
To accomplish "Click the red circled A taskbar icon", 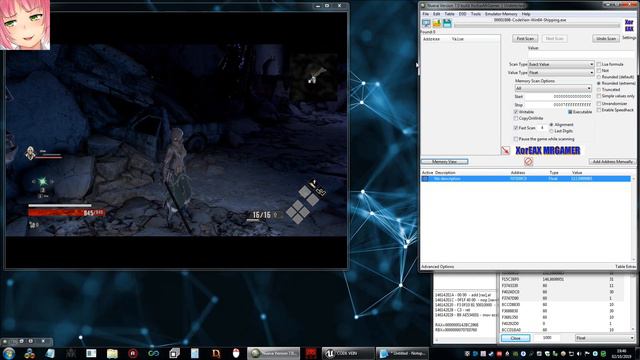I will 133,353.
